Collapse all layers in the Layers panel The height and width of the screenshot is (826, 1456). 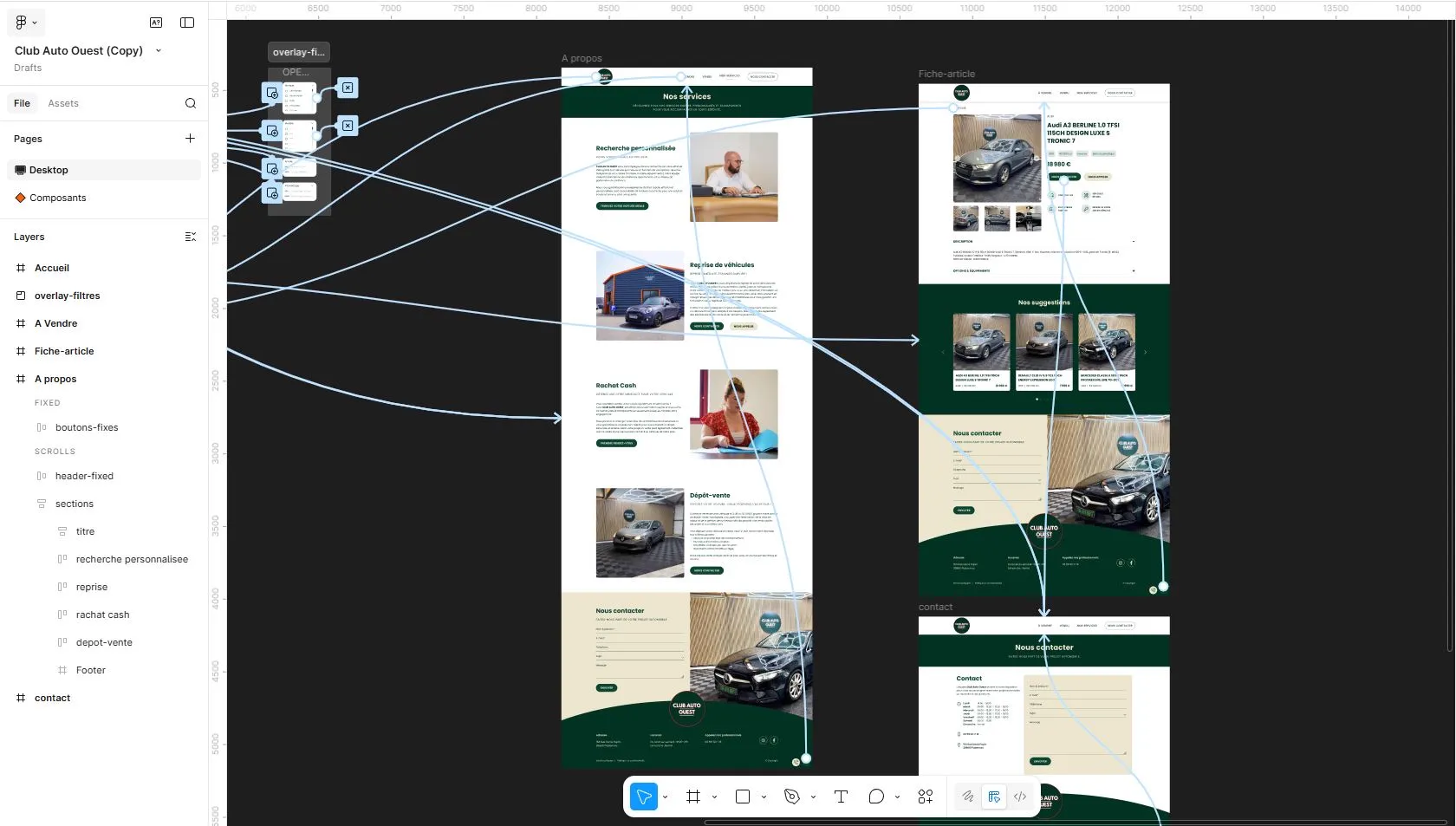[x=191, y=237]
